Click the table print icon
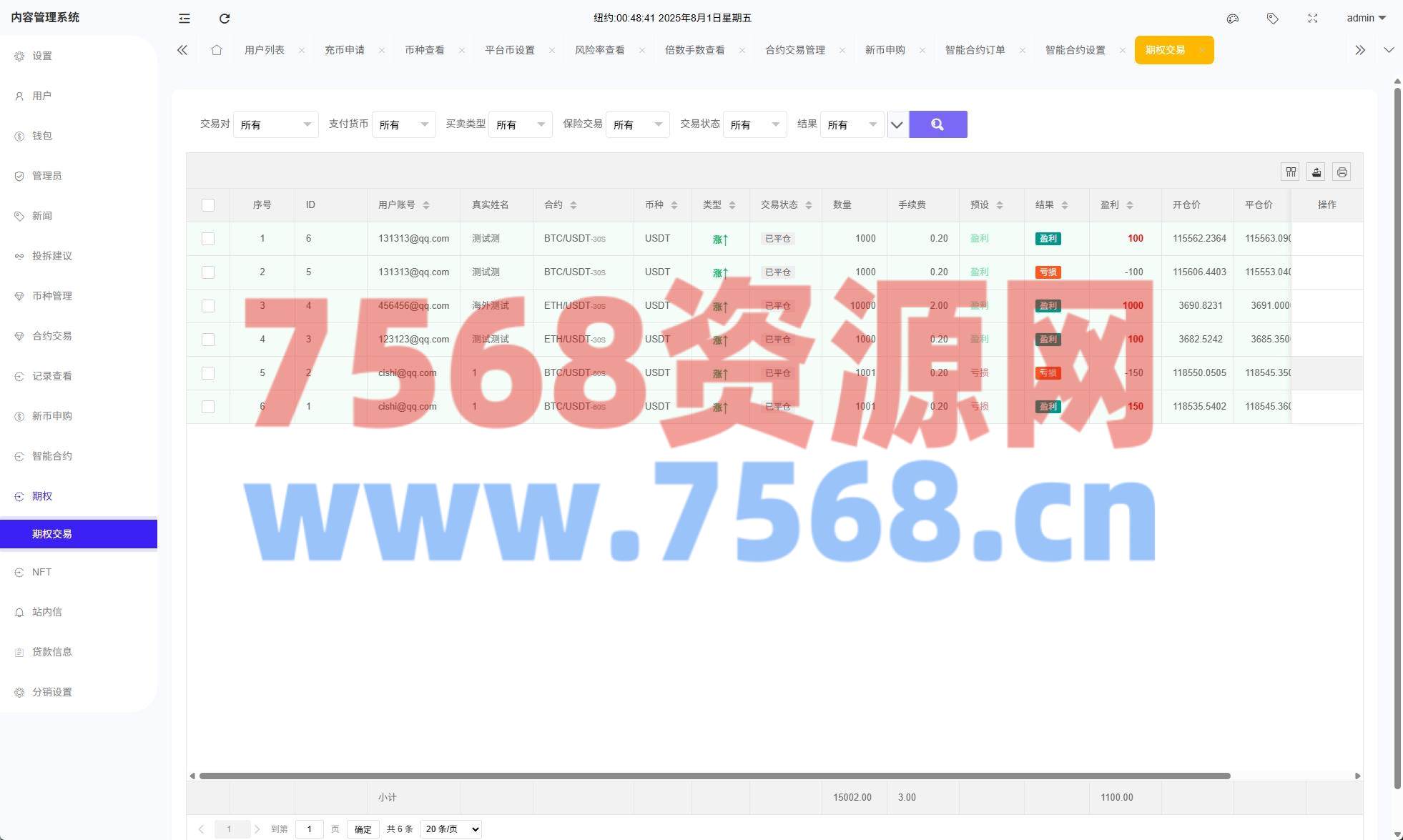Viewport: 1403px width, 840px height. point(1342,172)
